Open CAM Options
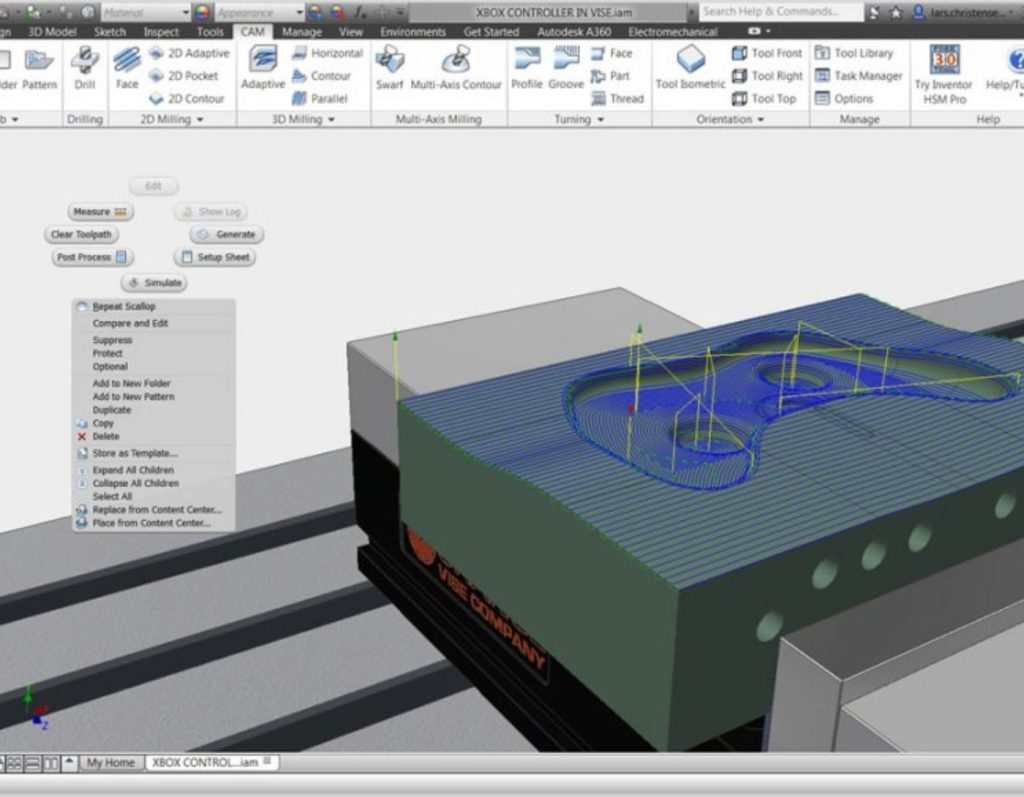This screenshot has height=797, width=1024. pyautogui.click(x=844, y=99)
